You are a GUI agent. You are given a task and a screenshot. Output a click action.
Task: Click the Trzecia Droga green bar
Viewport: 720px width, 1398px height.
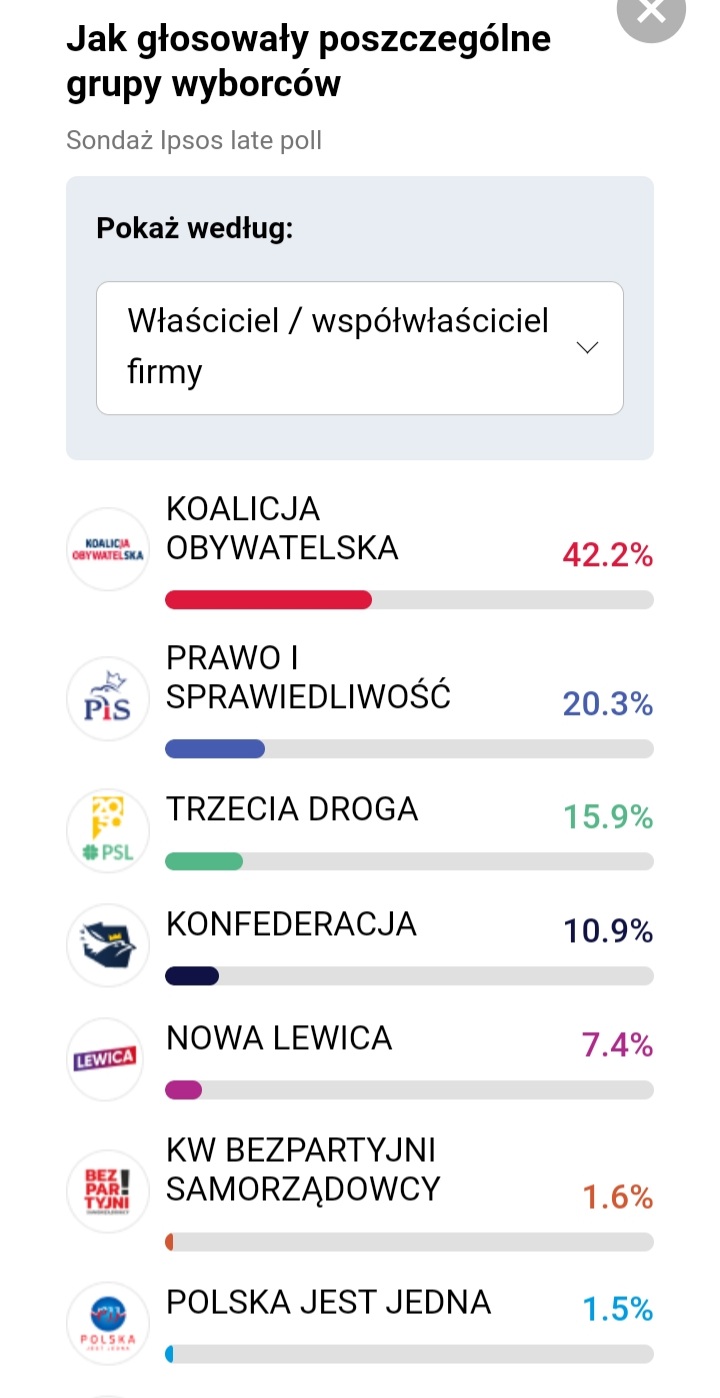coord(204,862)
